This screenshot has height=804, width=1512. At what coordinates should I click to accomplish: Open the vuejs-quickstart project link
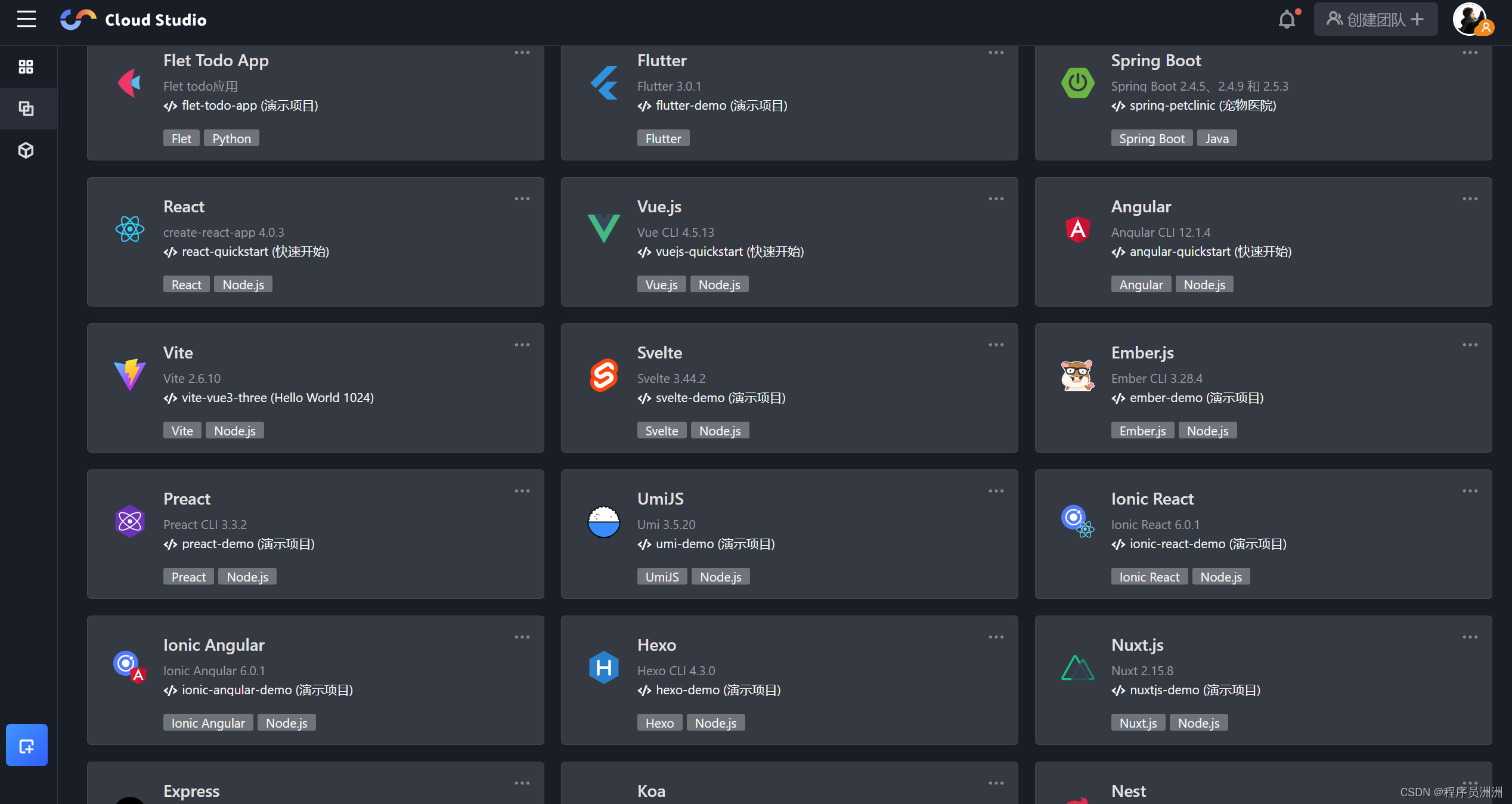click(721, 252)
